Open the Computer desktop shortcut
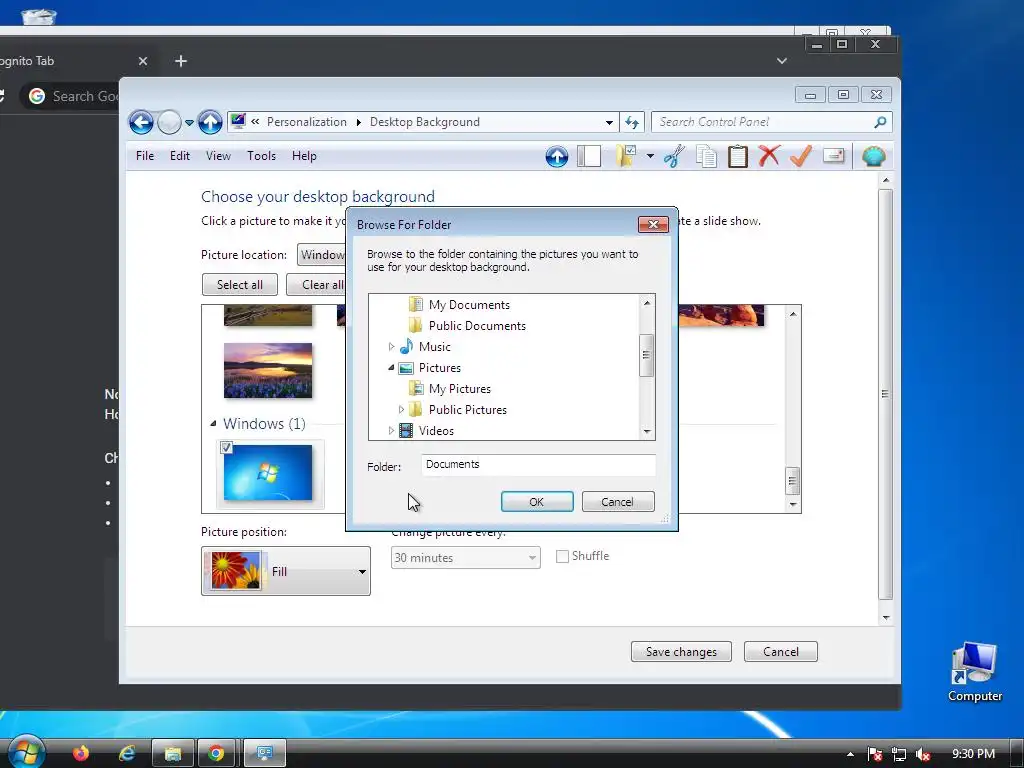This screenshot has height=768, width=1024. click(974, 671)
